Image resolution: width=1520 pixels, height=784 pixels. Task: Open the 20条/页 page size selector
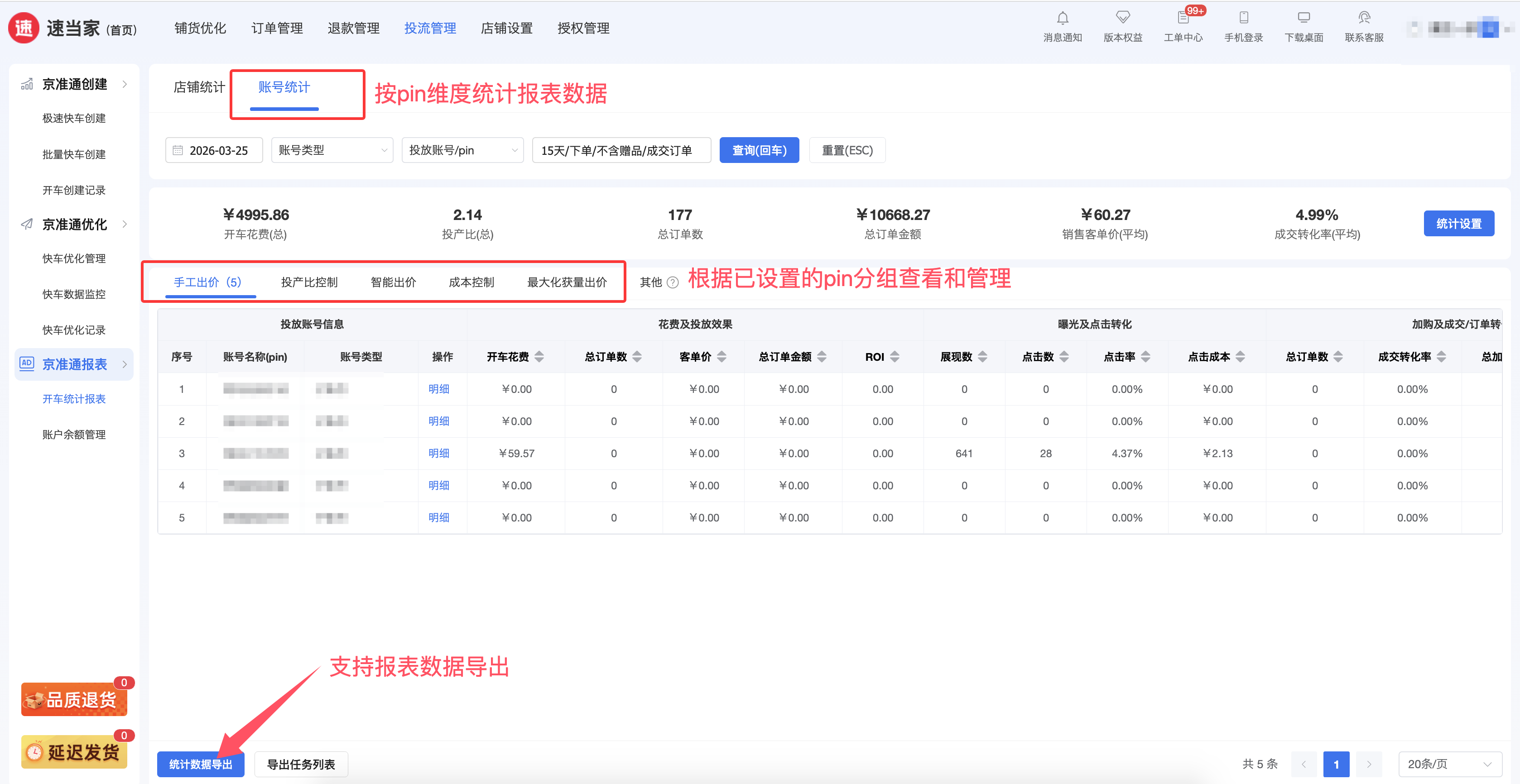click(x=1449, y=764)
